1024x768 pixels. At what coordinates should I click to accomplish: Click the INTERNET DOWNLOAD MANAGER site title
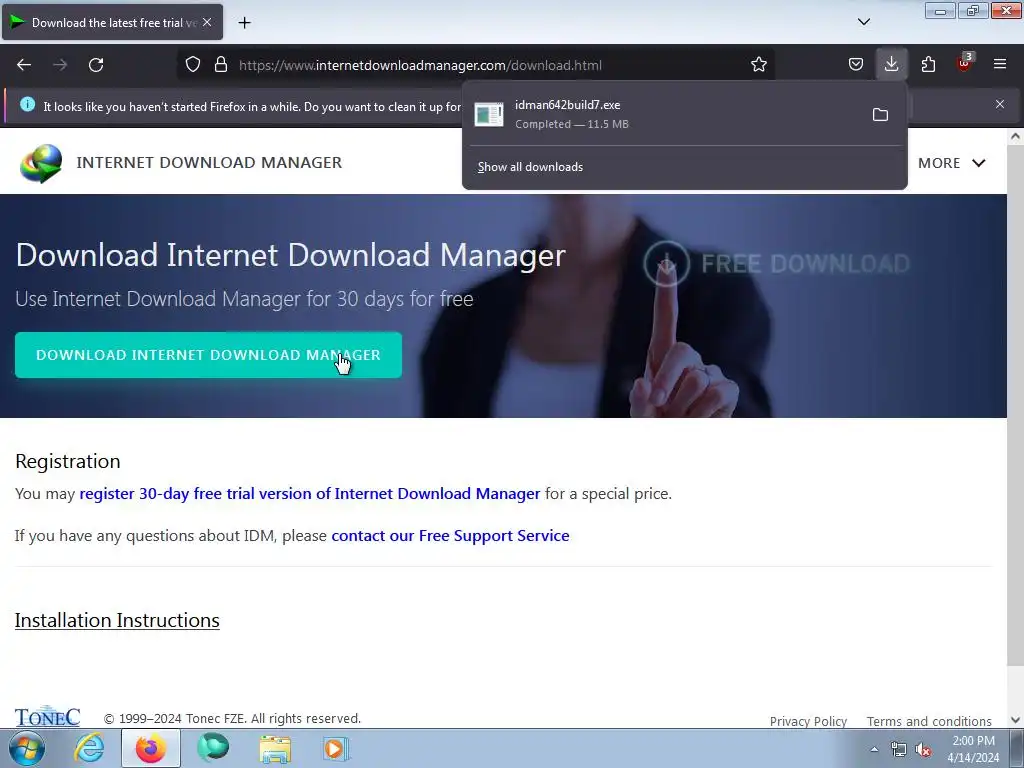coord(209,163)
